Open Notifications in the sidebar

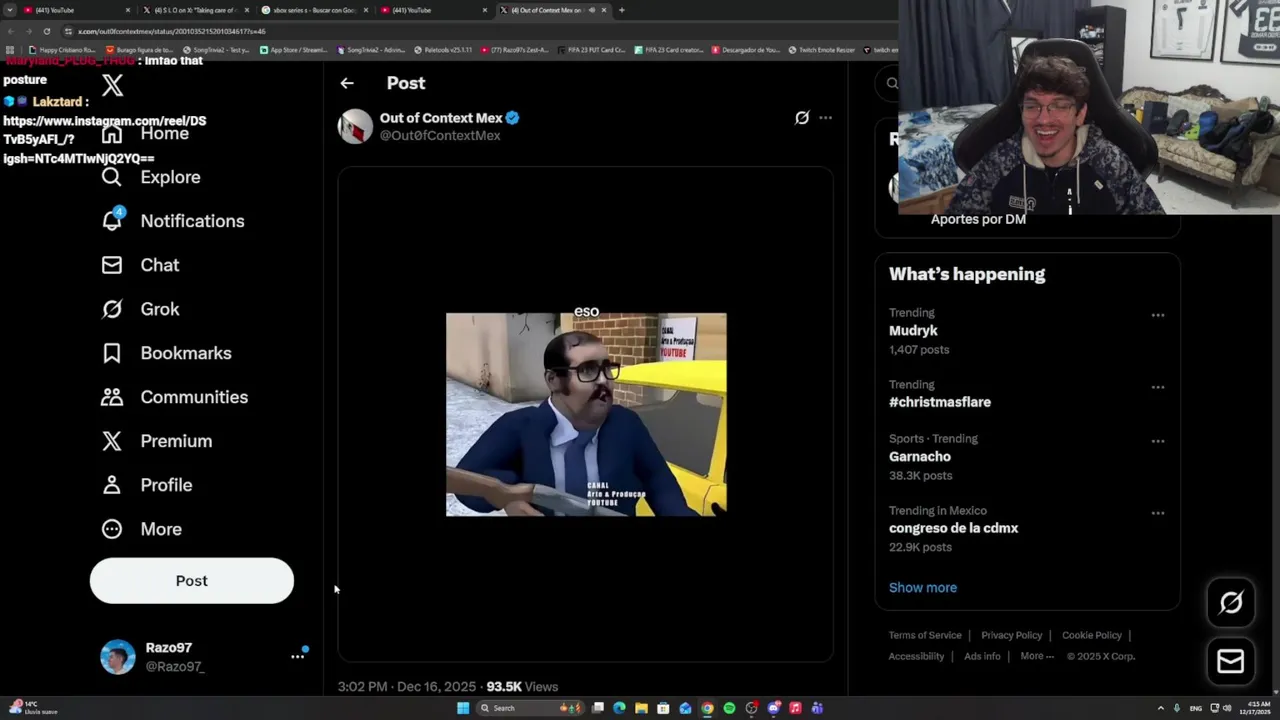[173, 221]
